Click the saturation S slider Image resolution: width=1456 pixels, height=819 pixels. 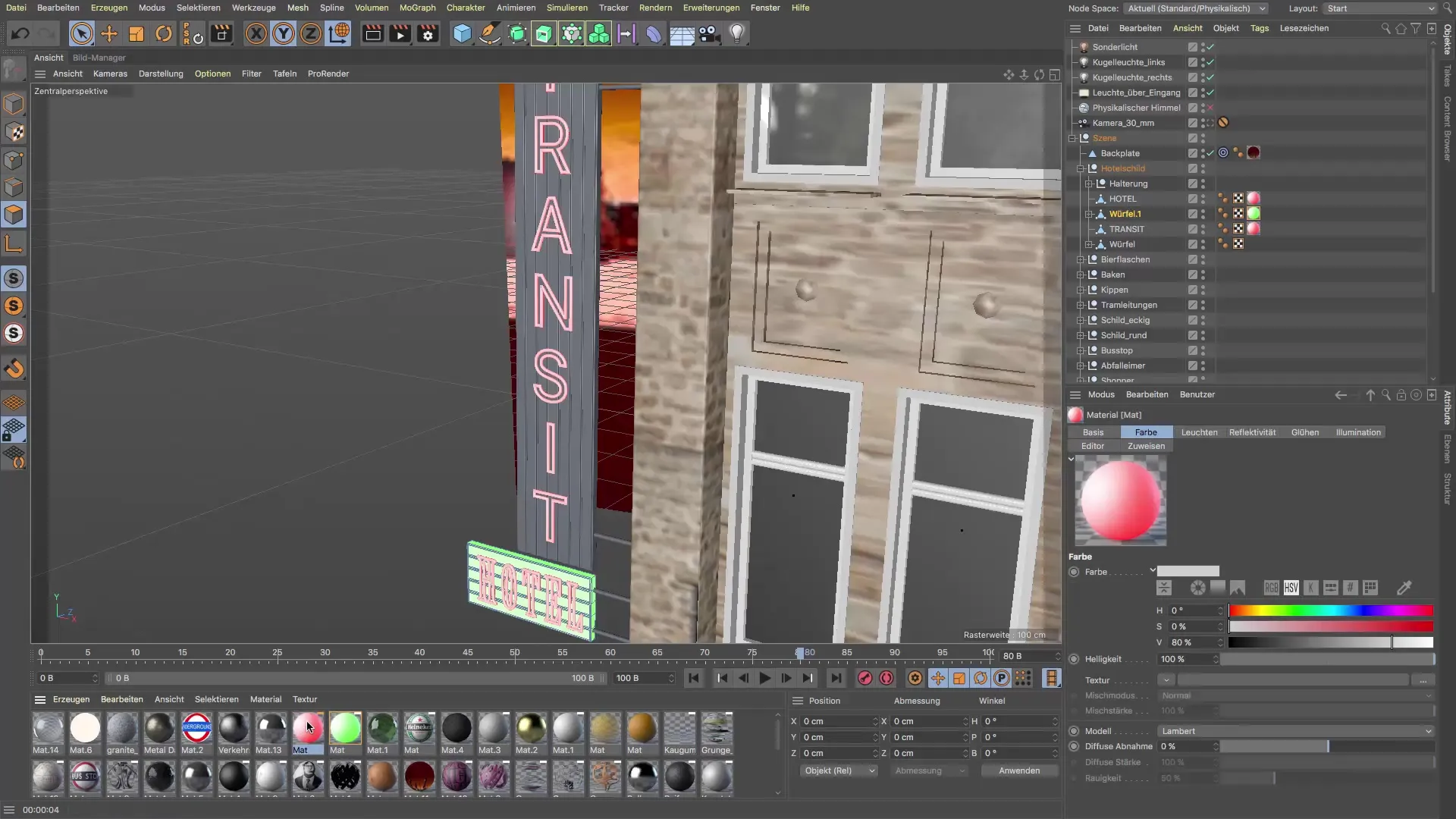pos(1331,626)
